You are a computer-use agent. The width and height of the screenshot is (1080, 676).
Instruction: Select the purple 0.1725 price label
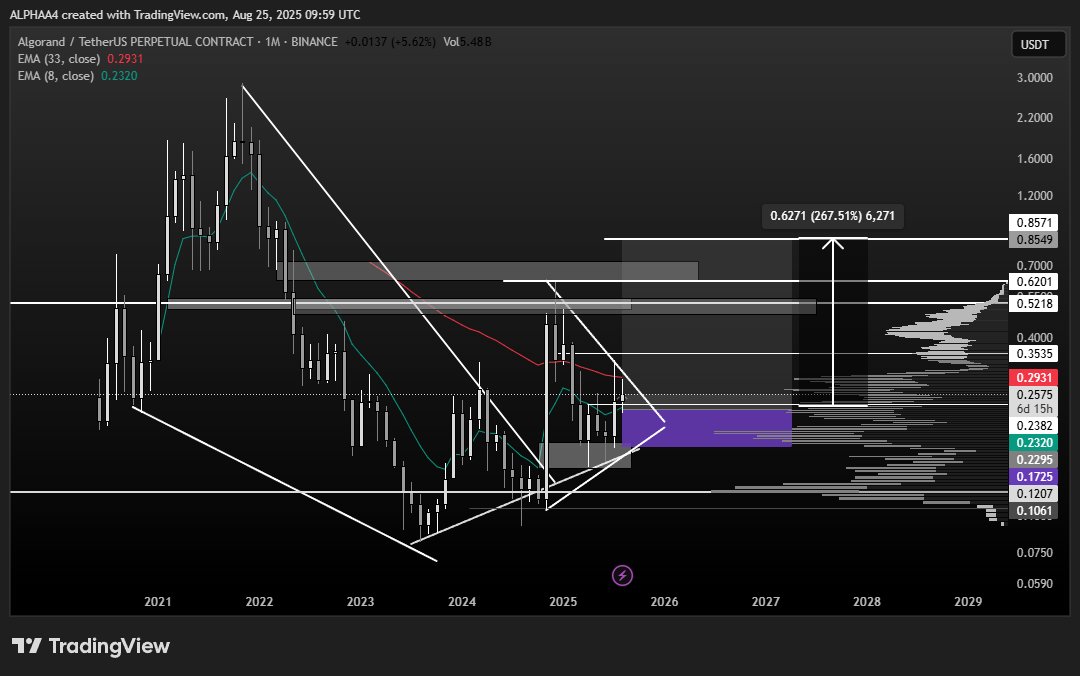click(x=1033, y=477)
